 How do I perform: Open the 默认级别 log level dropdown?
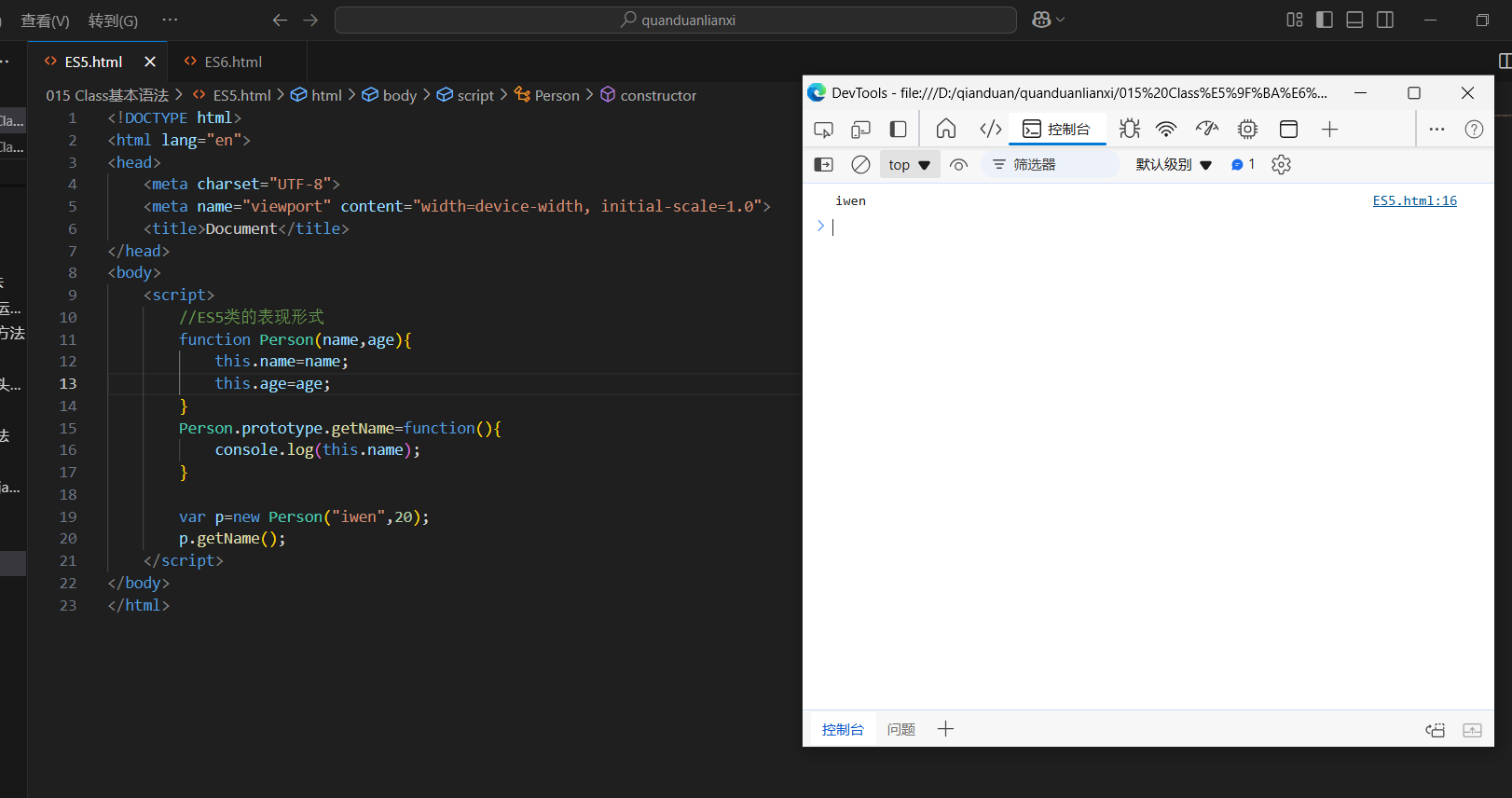(1174, 164)
